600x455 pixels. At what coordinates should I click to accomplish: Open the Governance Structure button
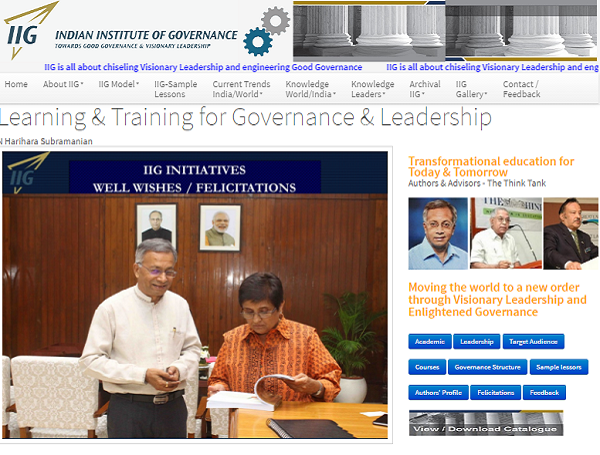(488, 367)
